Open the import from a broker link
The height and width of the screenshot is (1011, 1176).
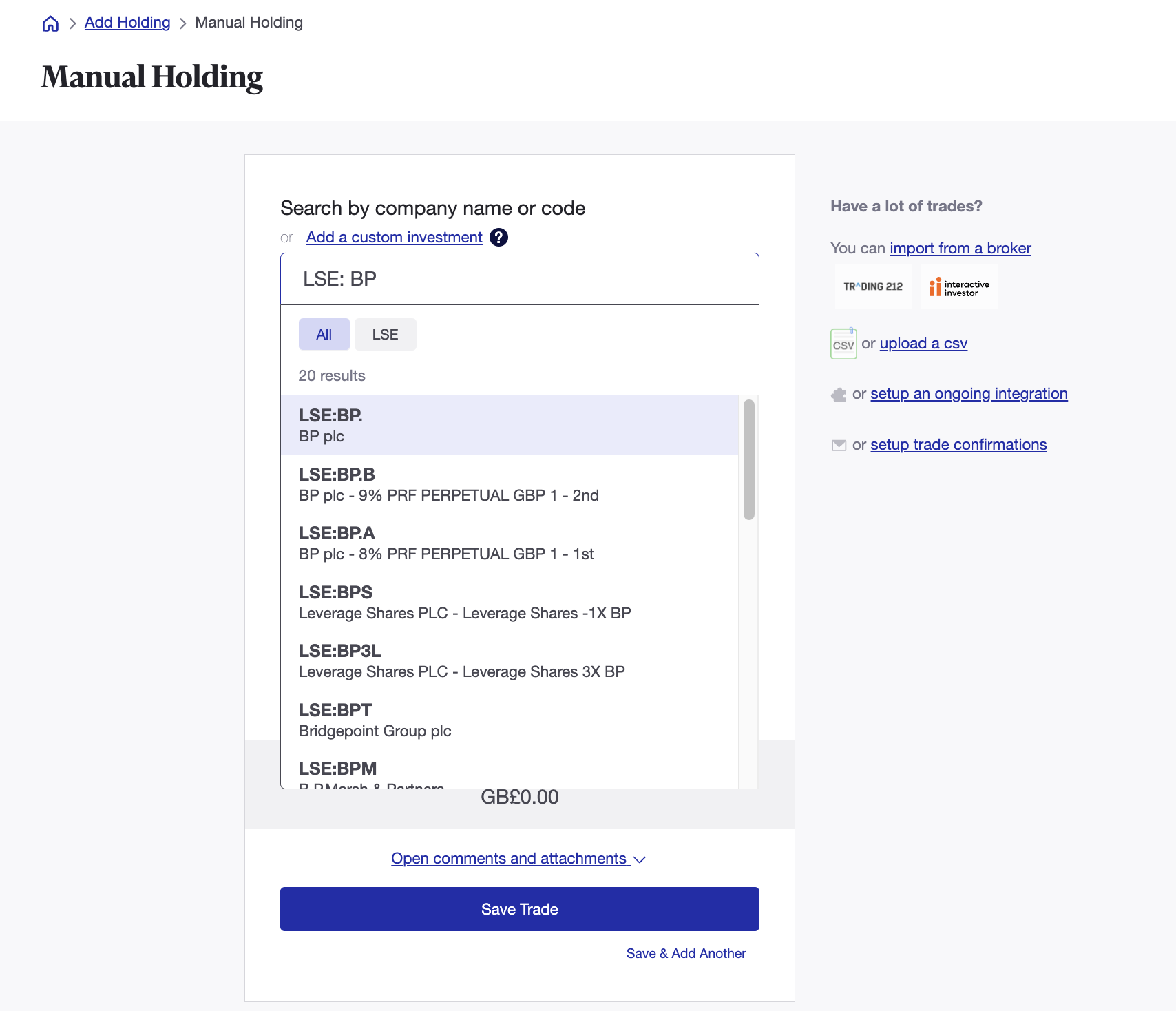(x=960, y=248)
